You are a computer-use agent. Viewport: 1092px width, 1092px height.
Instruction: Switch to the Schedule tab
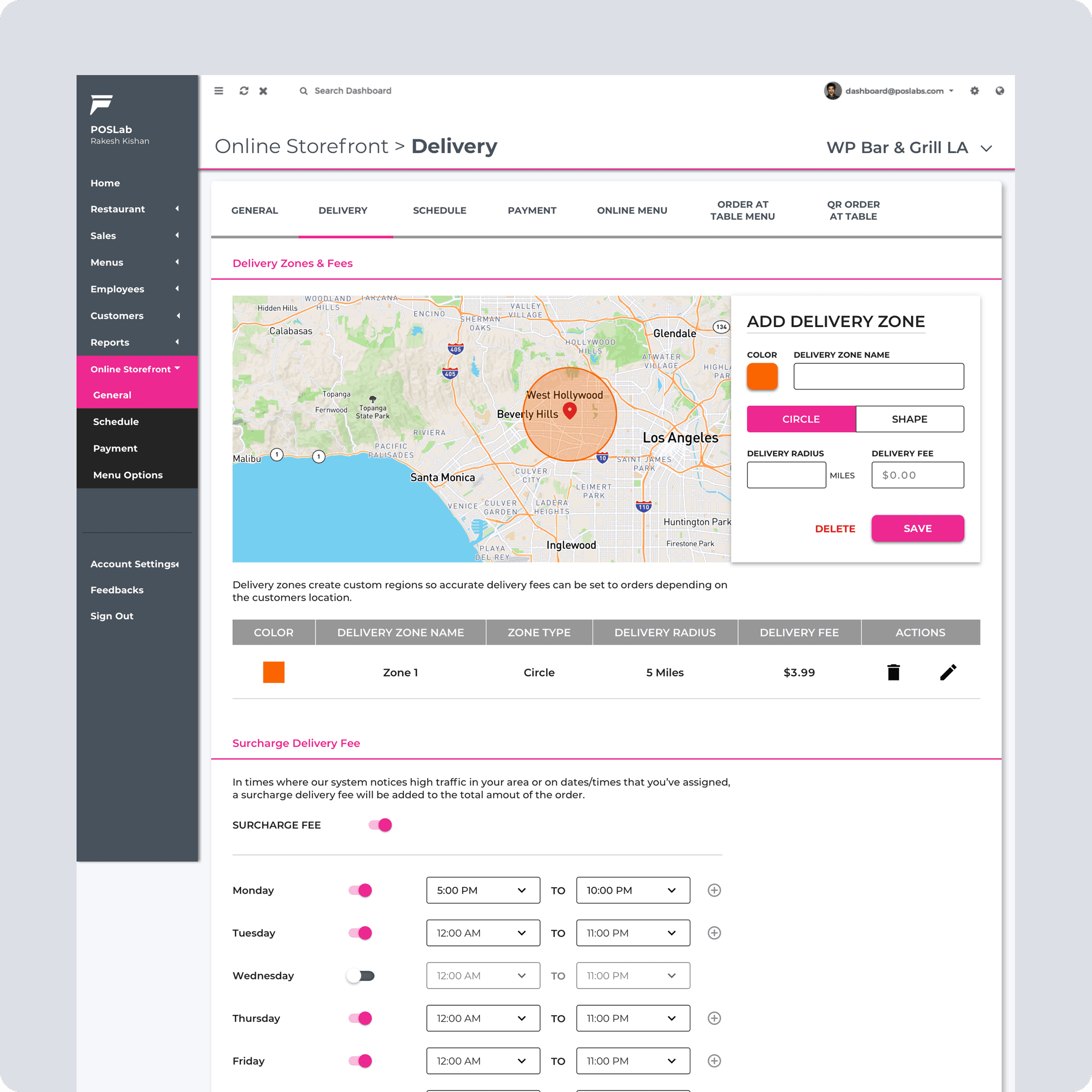439,210
